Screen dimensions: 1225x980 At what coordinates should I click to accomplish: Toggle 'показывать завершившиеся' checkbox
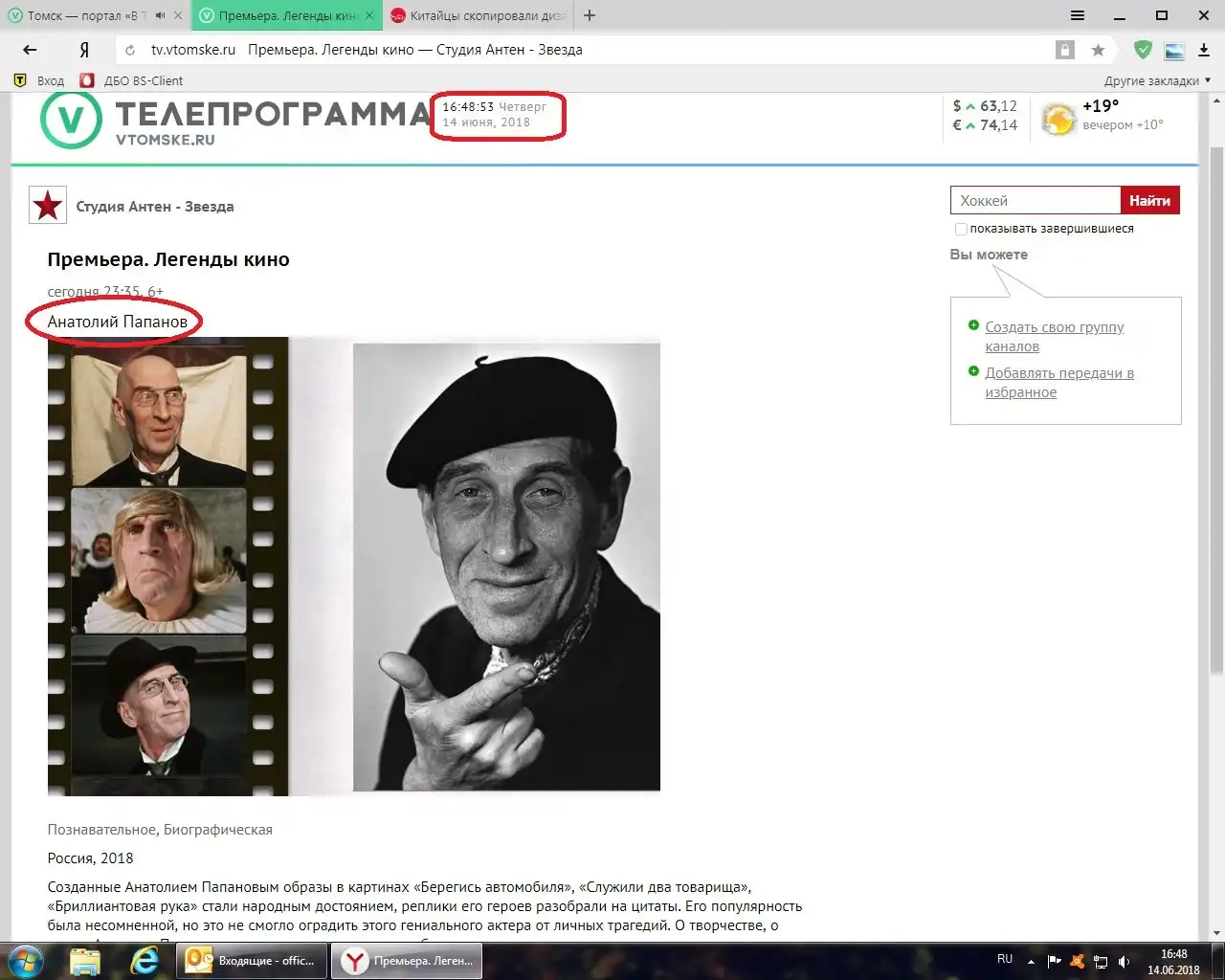click(961, 229)
